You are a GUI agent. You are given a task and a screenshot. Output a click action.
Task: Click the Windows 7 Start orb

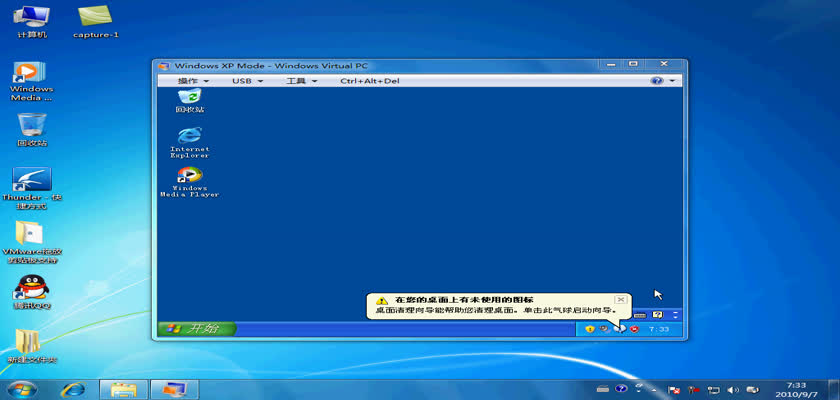[x=23, y=388]
